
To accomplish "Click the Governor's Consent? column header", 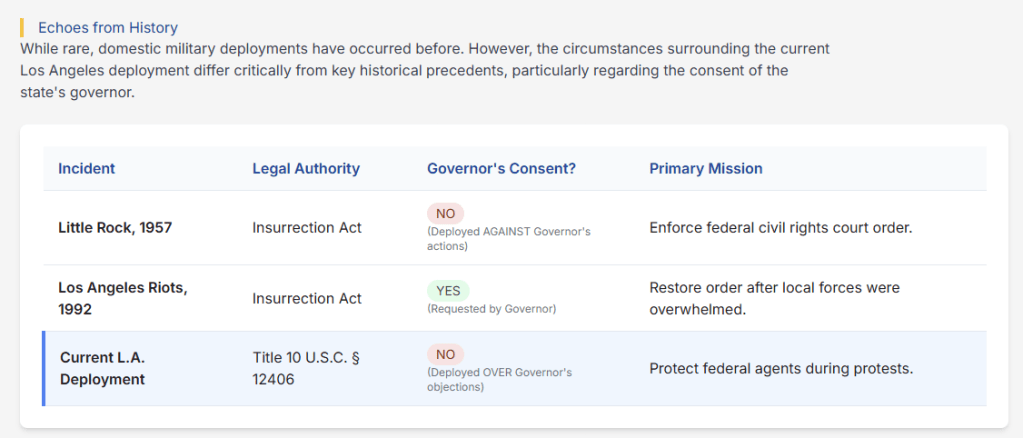I will (x=501, y=168).
